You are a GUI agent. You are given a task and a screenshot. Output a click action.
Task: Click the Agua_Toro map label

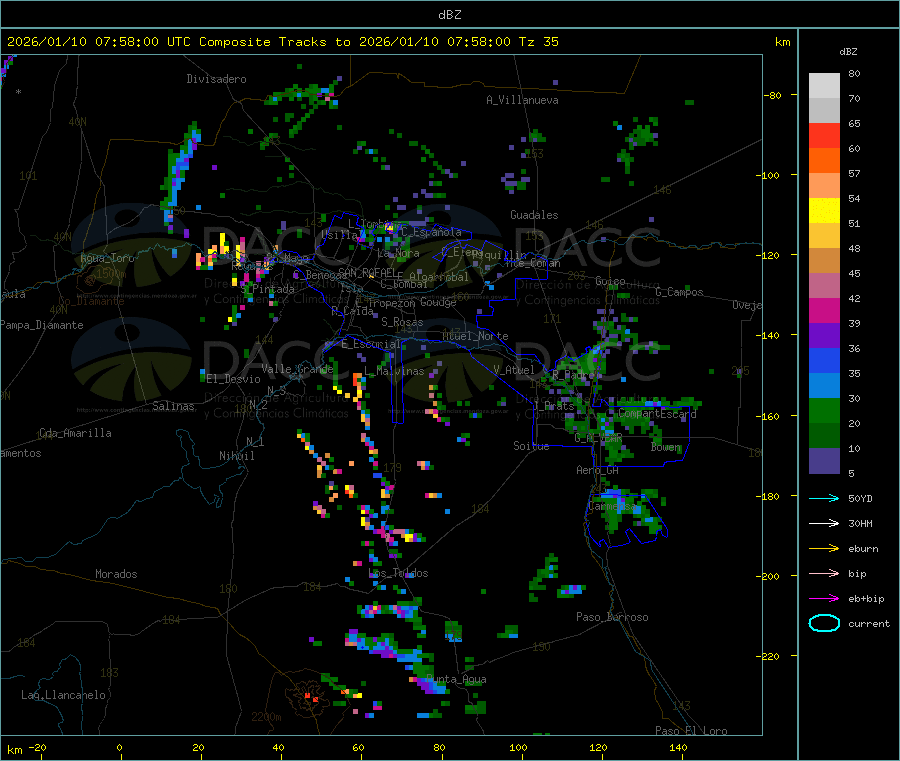107,258
